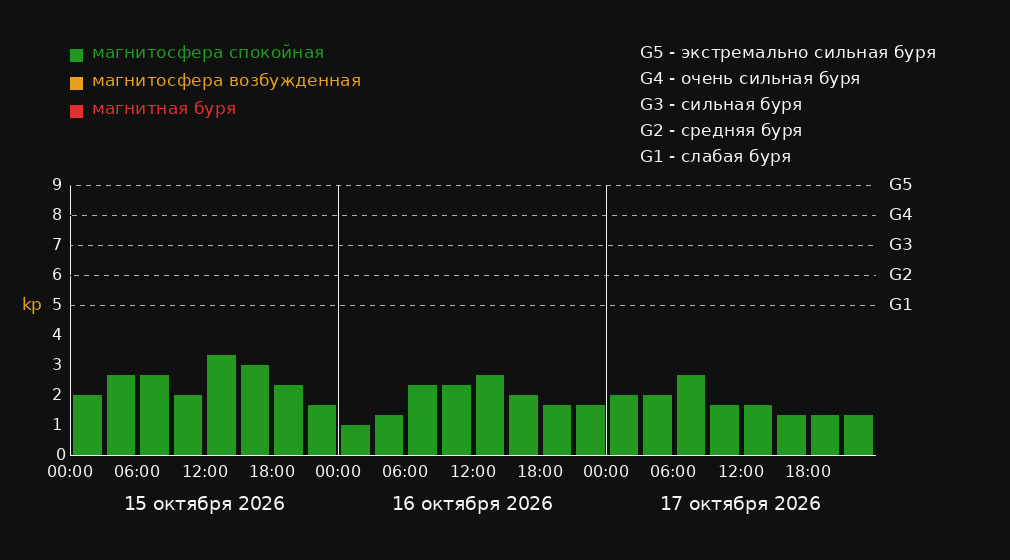The height and width of the screenshot is (560, 1010).
Task: Select the 'магнитная буря' legend label
Action: [164, 108]
